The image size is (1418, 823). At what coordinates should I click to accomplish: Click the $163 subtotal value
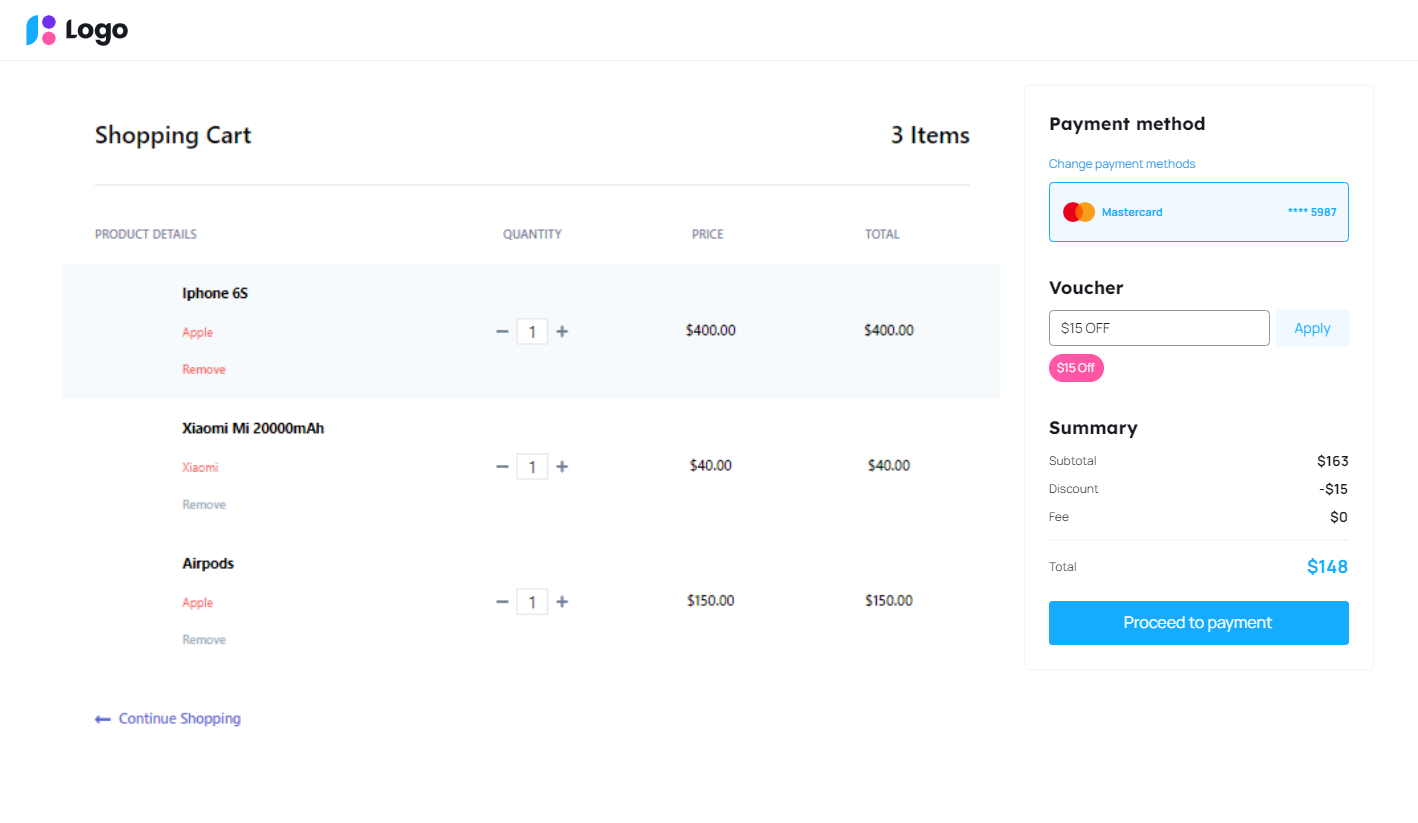pos(1333,461)
